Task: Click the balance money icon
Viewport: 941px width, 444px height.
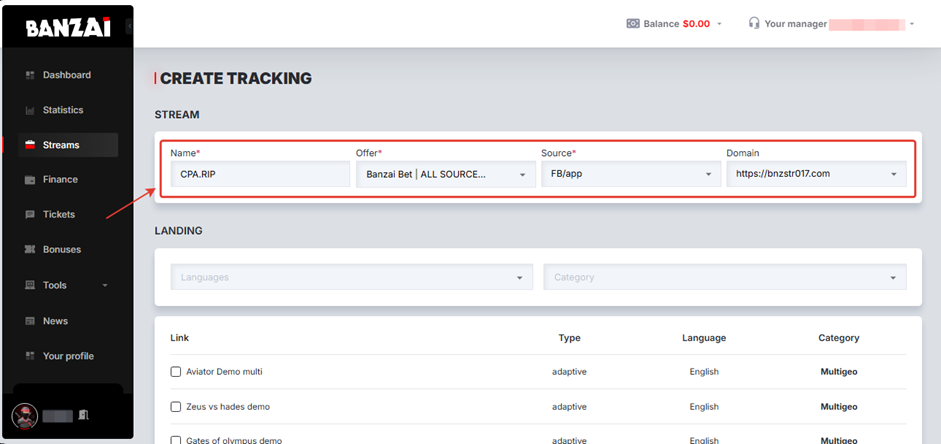Action: coord(633,24)
